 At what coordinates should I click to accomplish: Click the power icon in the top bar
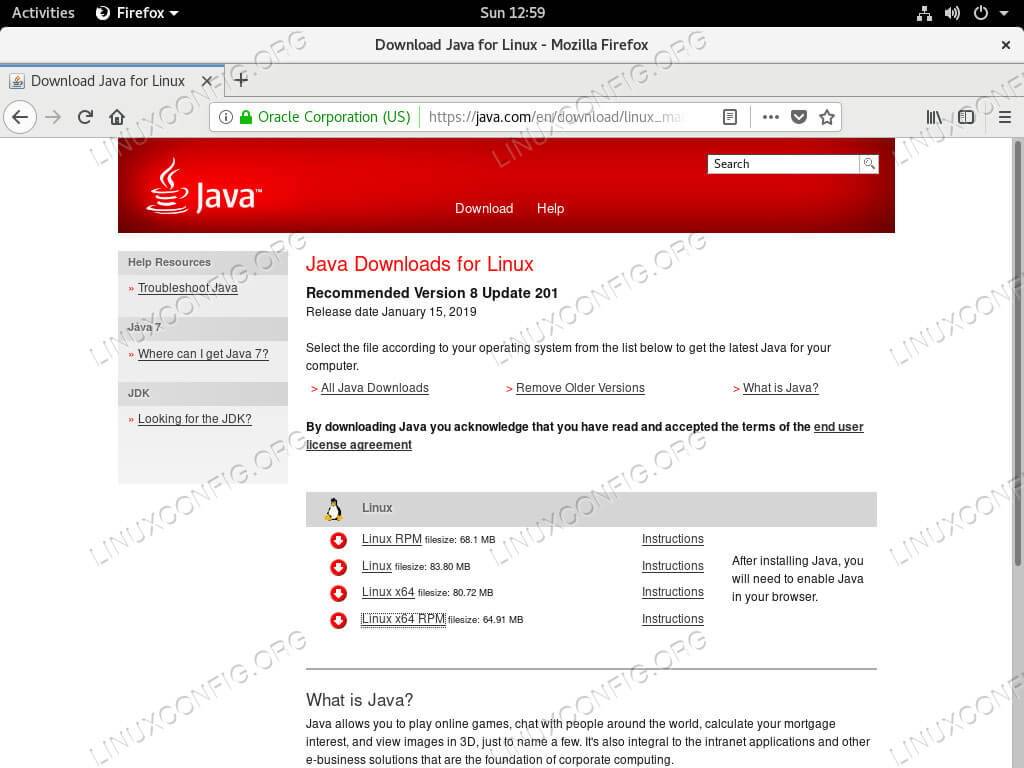[x=981, y=13]
